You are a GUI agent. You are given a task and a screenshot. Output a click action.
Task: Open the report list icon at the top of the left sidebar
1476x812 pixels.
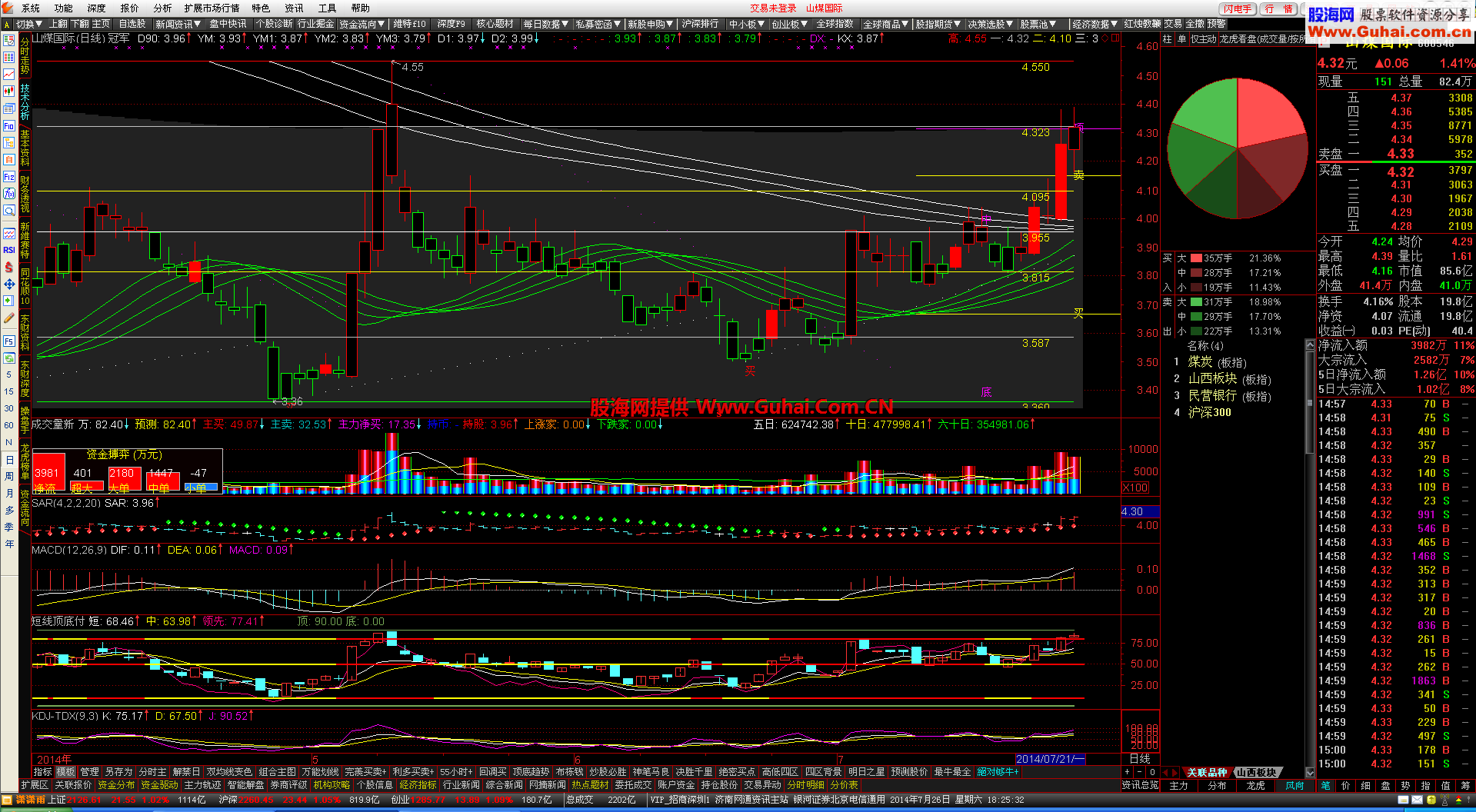(8, 41)
